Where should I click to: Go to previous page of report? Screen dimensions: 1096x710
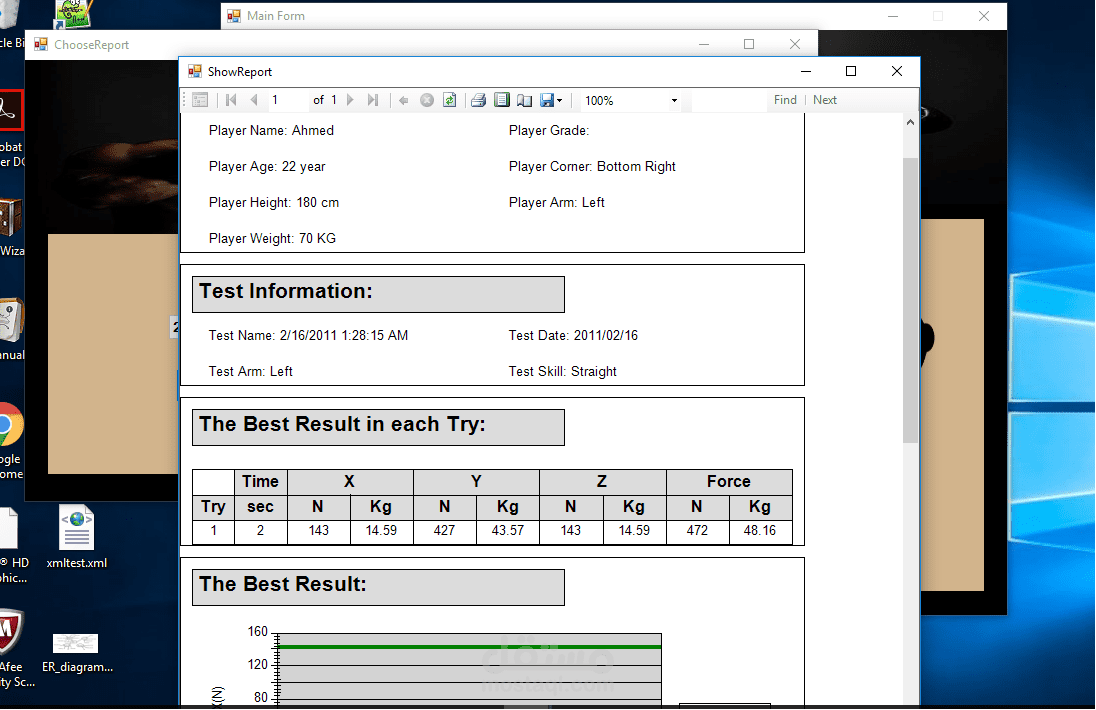(254, 100)
